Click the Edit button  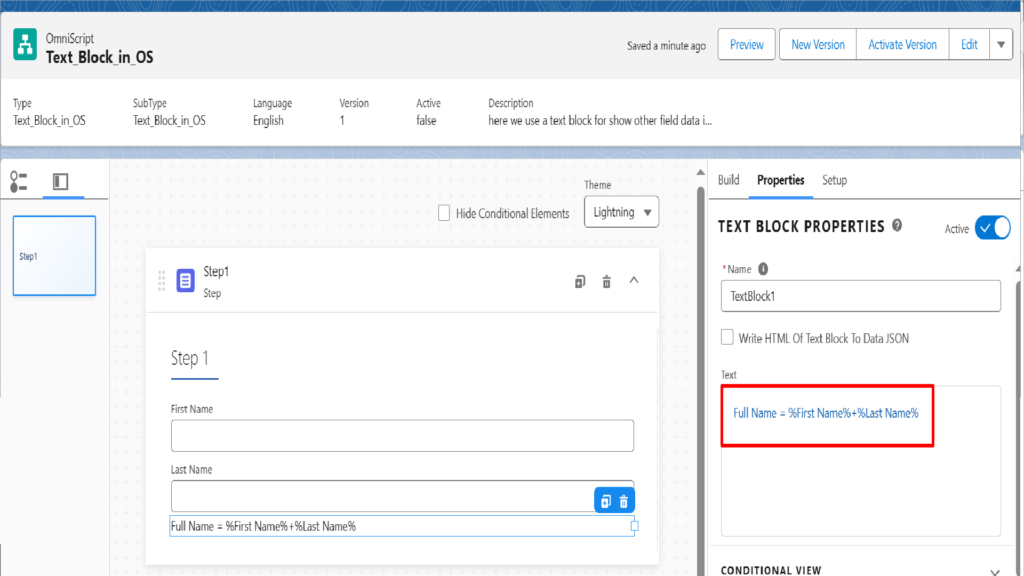(x=969, y=44)
